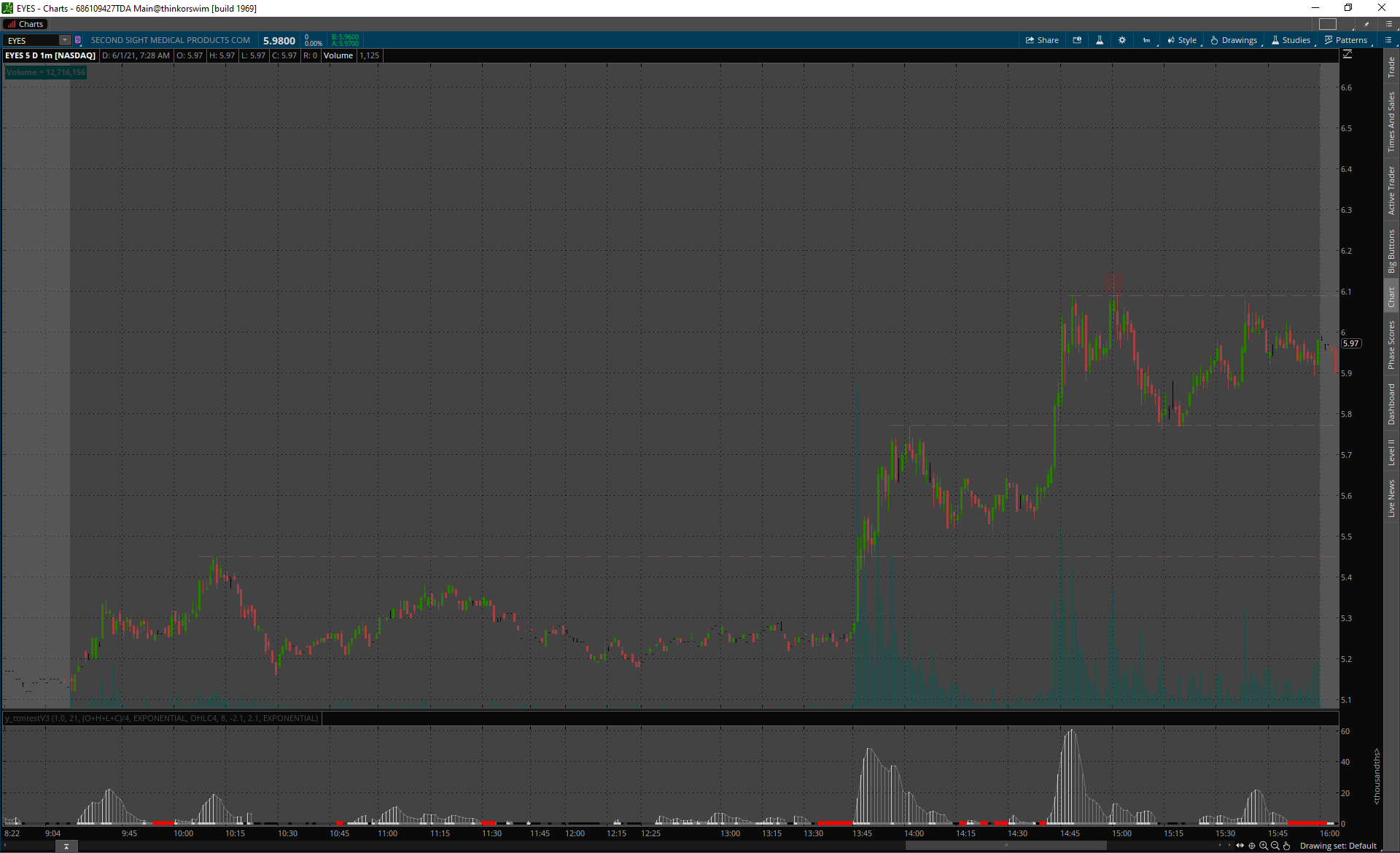Click the purple symbol link icon
This screenshot has width=1400, height=853.
[78, 40]
